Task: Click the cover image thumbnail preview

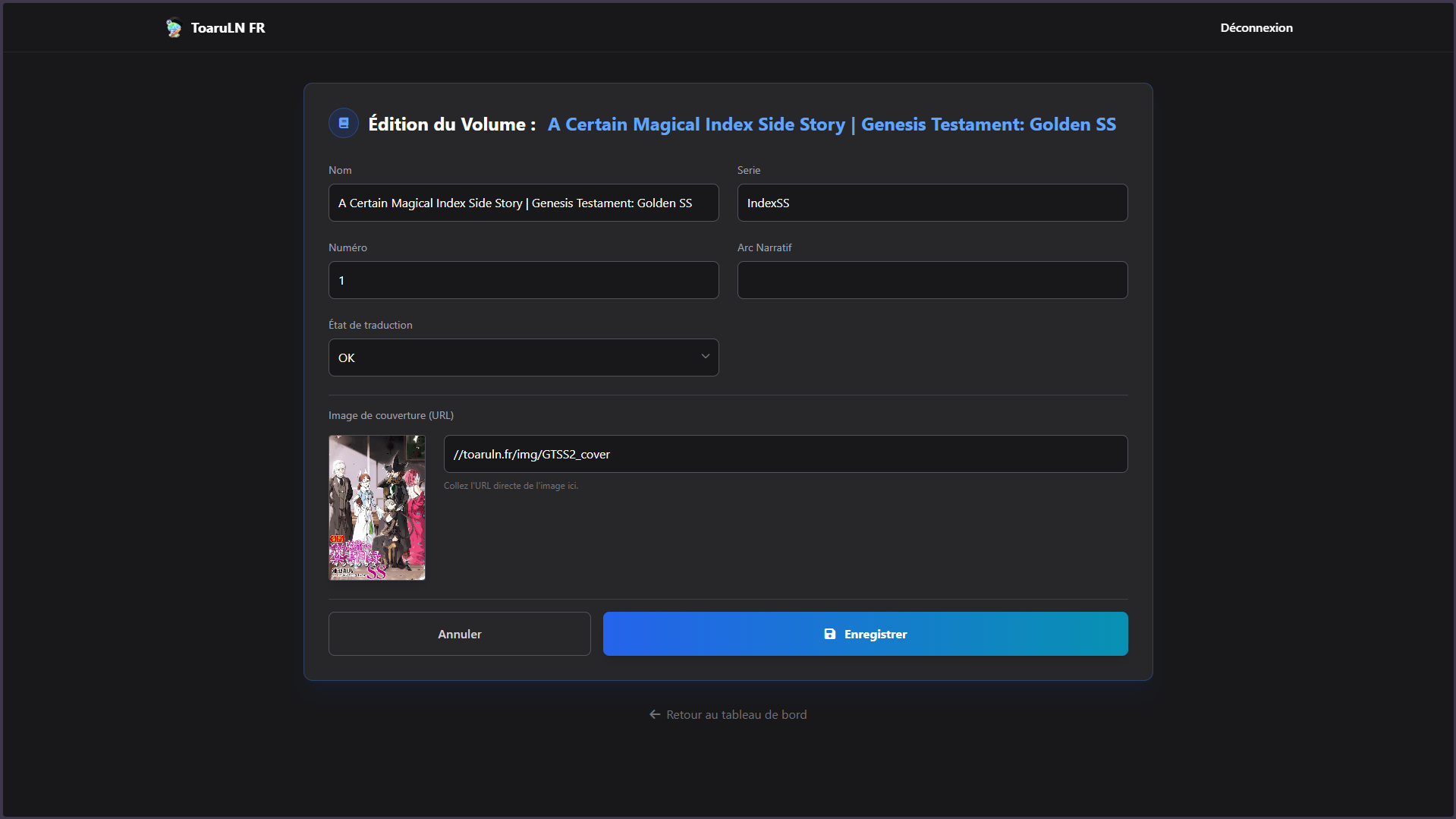Action: pyautogui.click(x=377, y=508)
